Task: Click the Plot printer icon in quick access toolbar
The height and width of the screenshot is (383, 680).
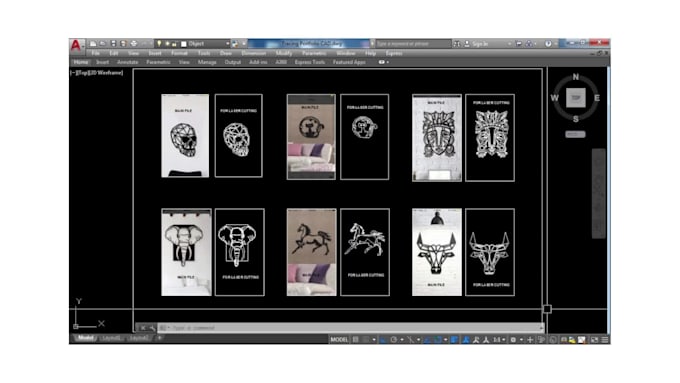Action: tap(134, 44)
